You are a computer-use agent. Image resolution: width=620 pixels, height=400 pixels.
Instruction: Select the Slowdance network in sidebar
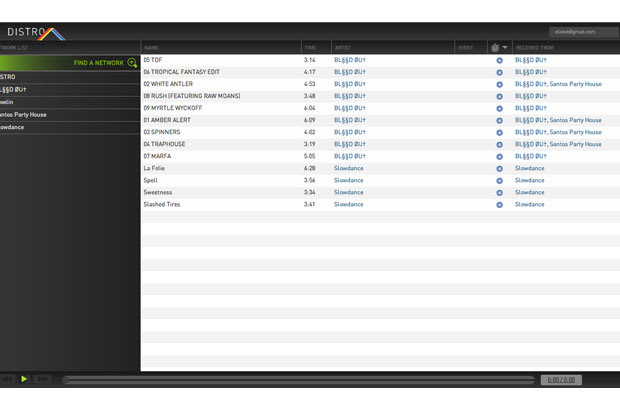(x=70, y=127)
